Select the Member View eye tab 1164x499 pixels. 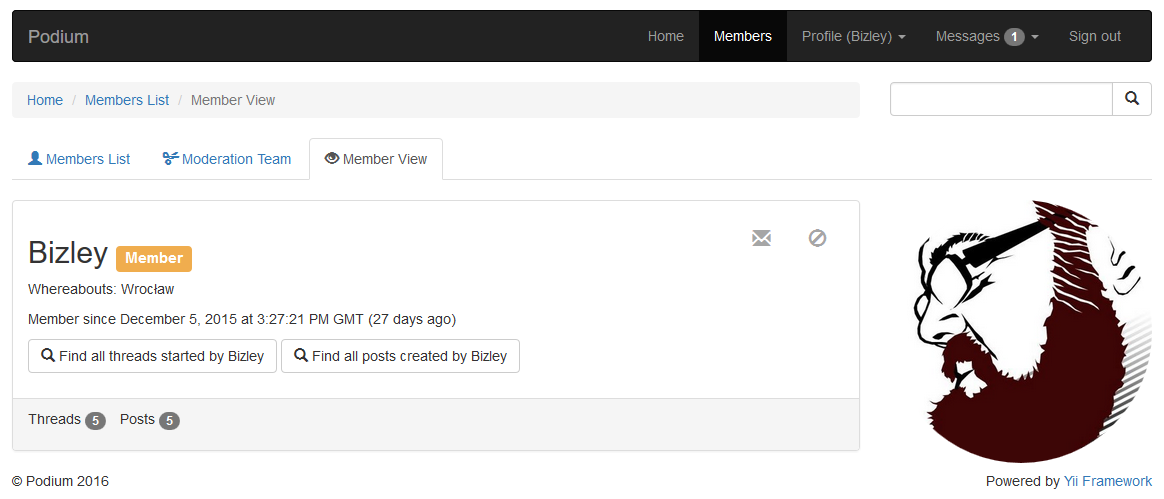click(x=376, y=159)
